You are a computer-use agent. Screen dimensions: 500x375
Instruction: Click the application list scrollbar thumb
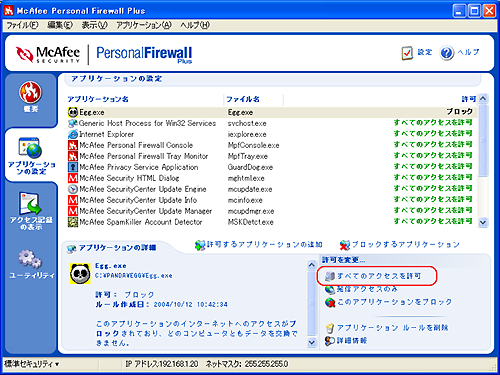pos(483,140)
